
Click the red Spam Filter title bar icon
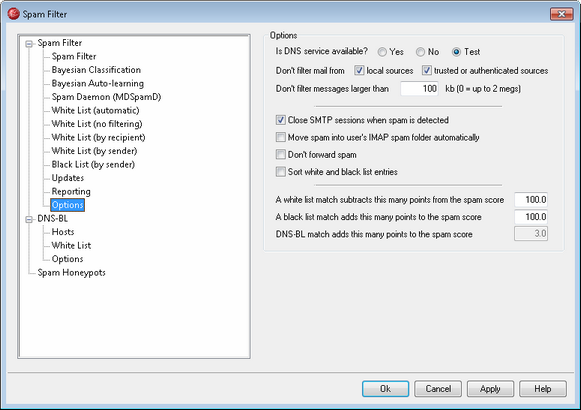click(x=13, y=14)
